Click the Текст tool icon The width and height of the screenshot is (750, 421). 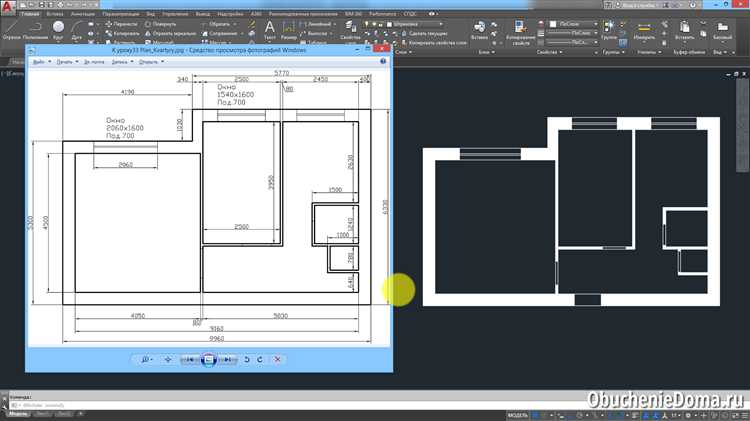click(269, 30)
